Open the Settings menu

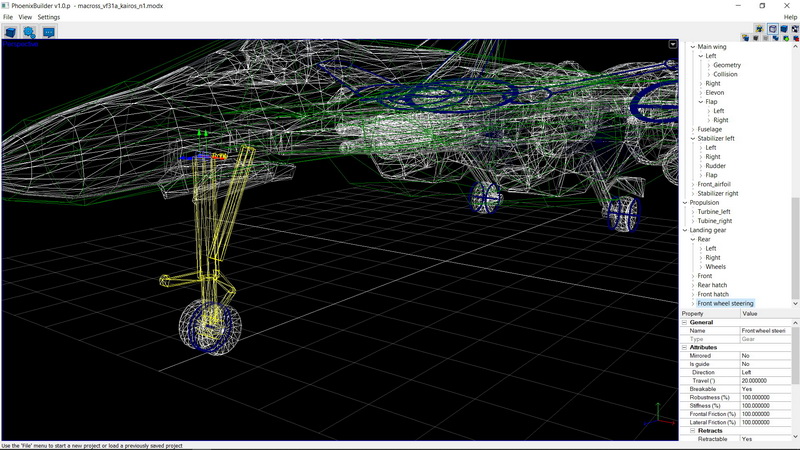click(x=48, y=17)
